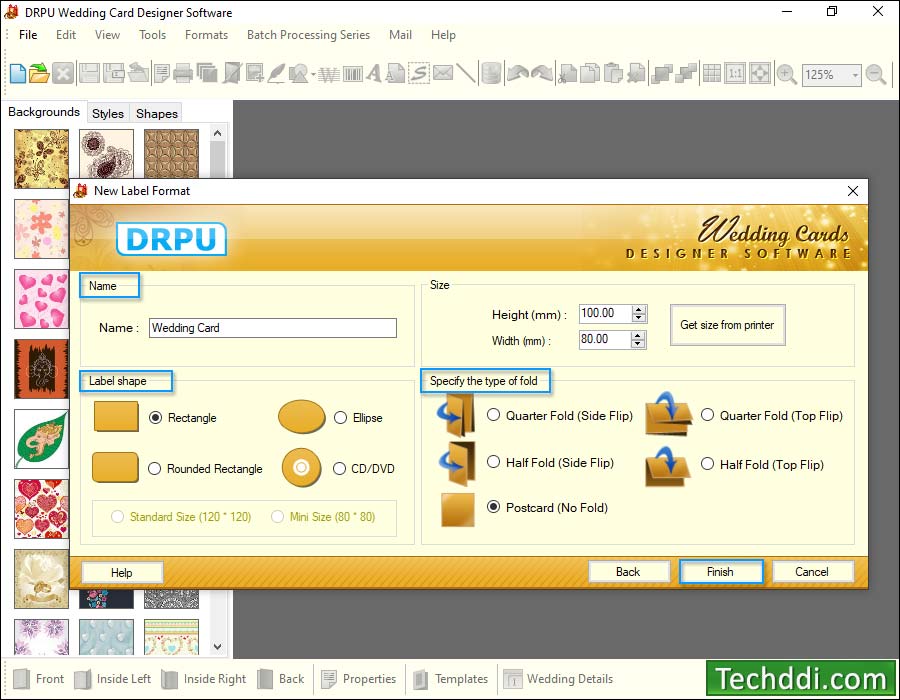Click the Name text field
The width and height of the screenshot is (900, 700).
(273, 328)
